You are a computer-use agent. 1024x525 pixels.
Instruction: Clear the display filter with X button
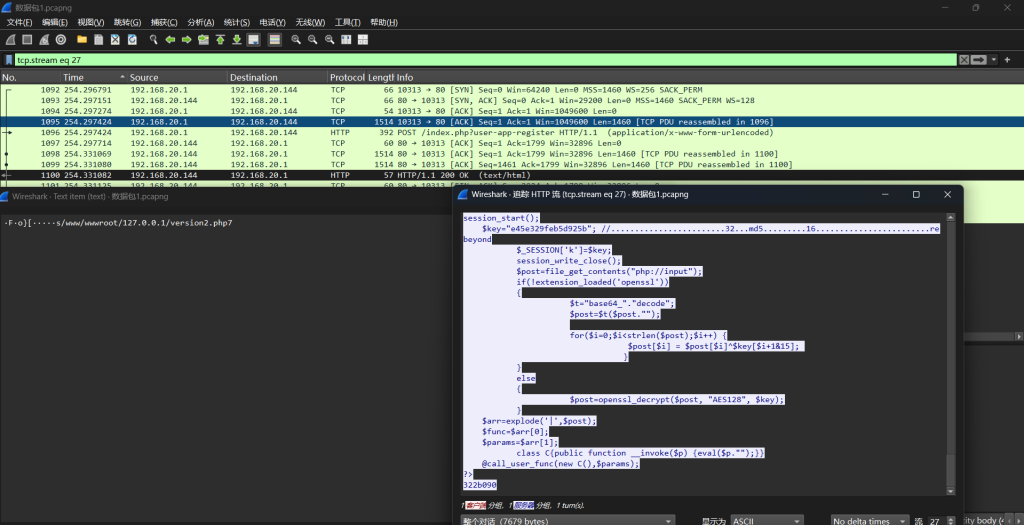point(963,60)
